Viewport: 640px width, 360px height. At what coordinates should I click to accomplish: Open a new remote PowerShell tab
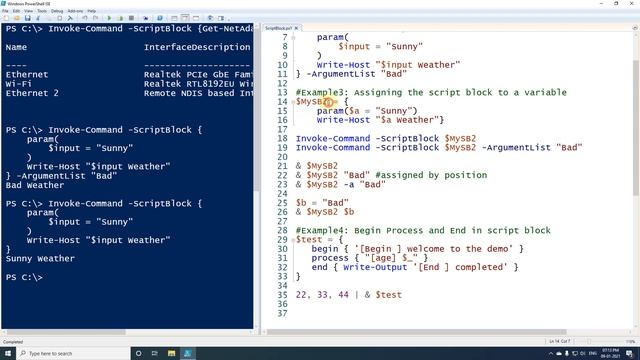146,18
